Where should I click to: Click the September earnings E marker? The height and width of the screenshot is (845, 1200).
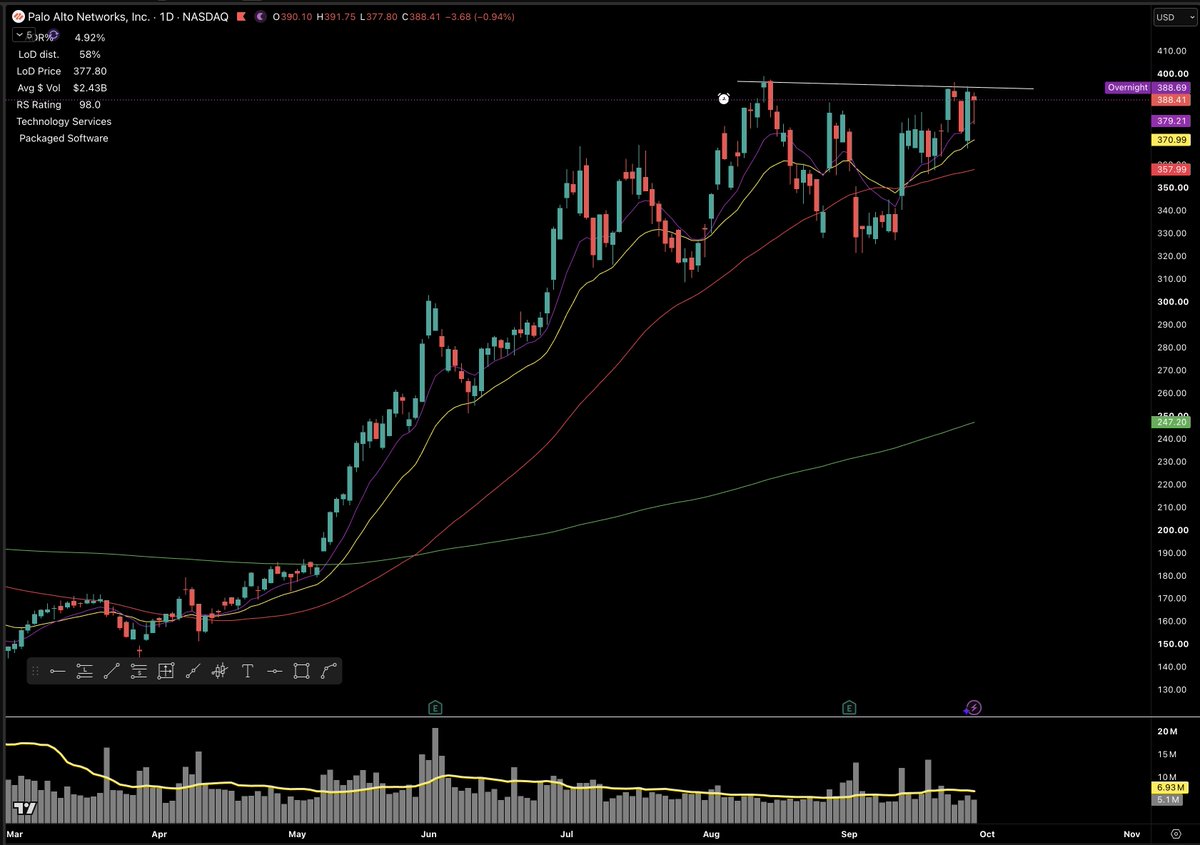(849, 707)
